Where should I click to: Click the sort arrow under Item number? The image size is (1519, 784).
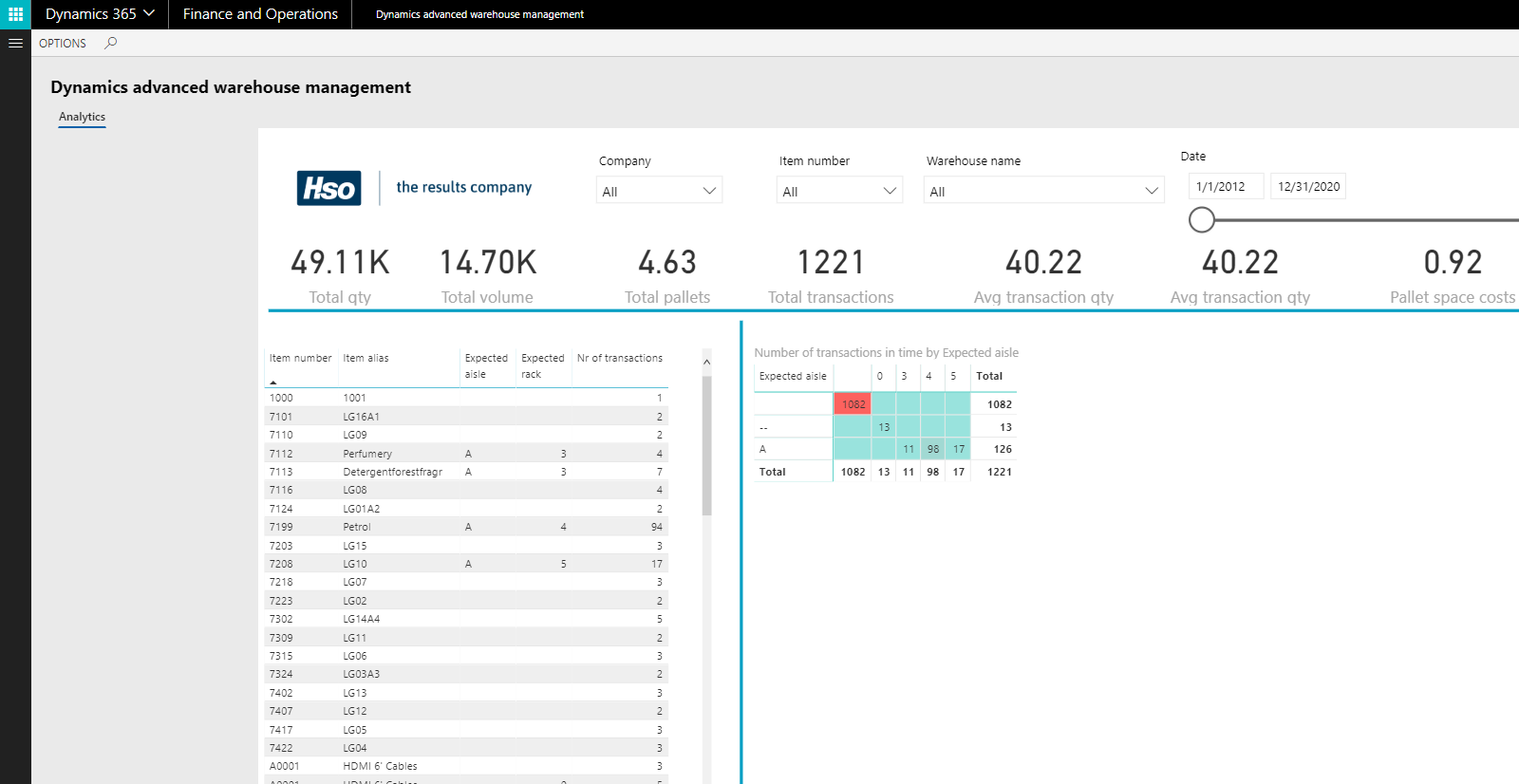(x=273, y=382)
